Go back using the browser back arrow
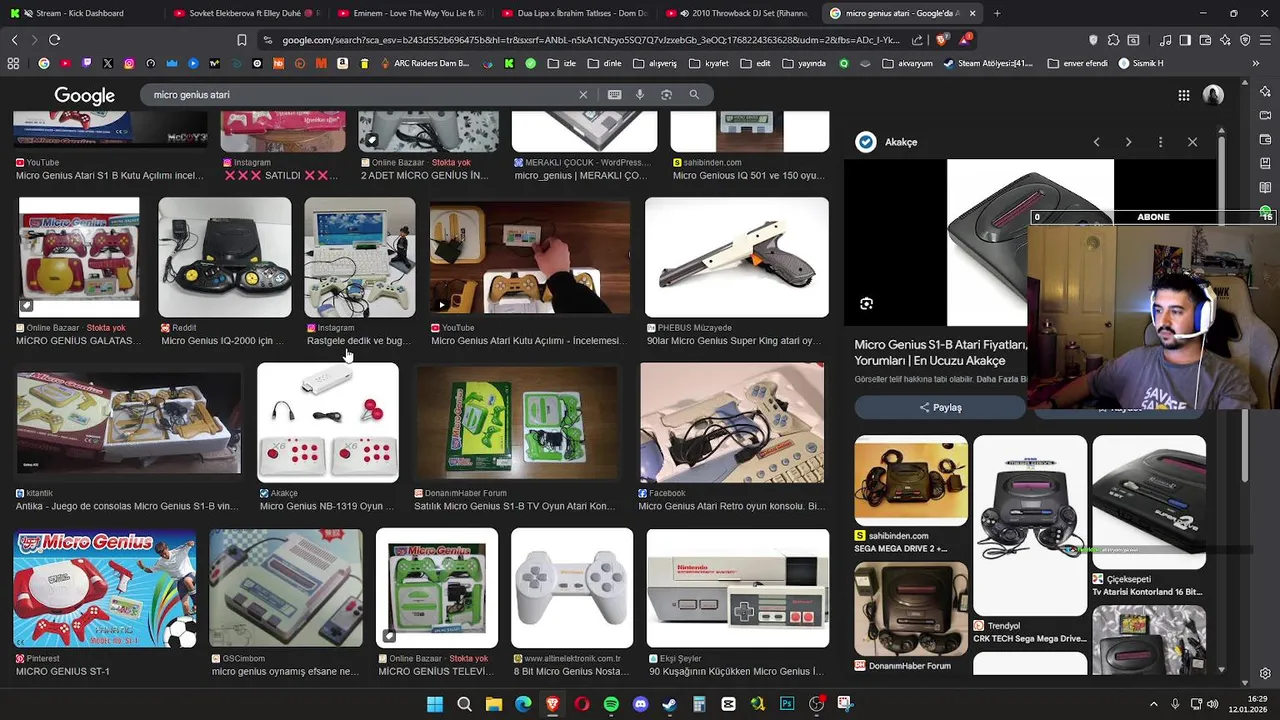The height and width of the screenshot is (720, 1280). pos(14,40)
